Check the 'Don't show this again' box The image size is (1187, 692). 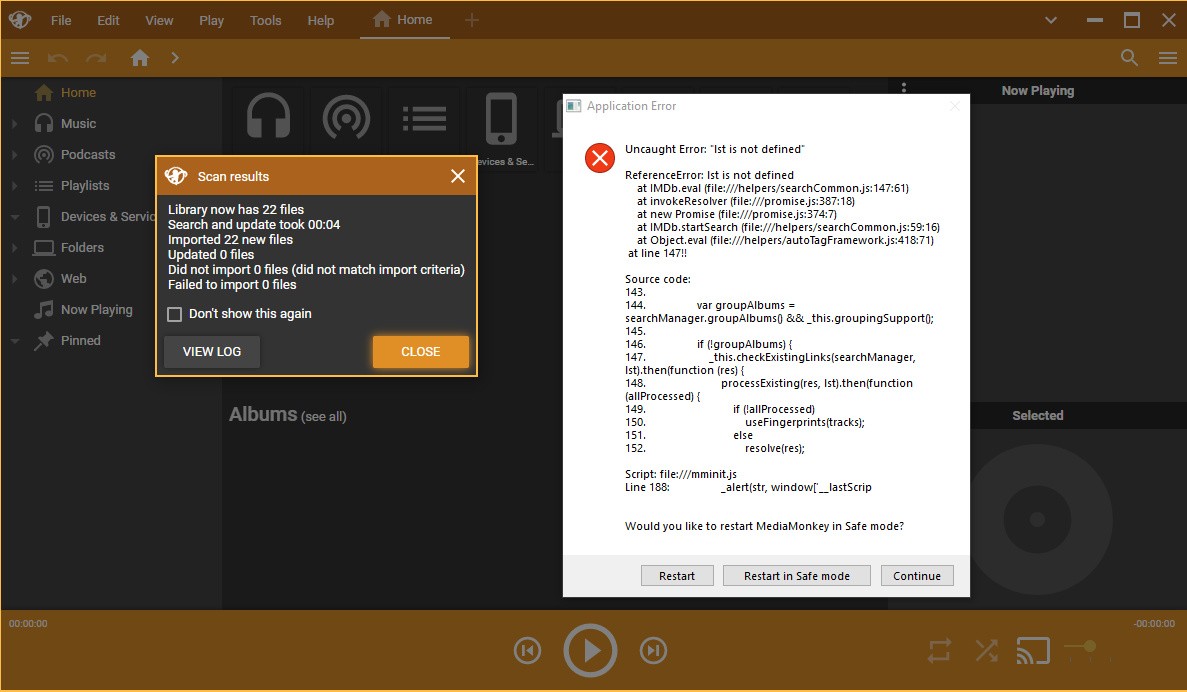point(175,314)
